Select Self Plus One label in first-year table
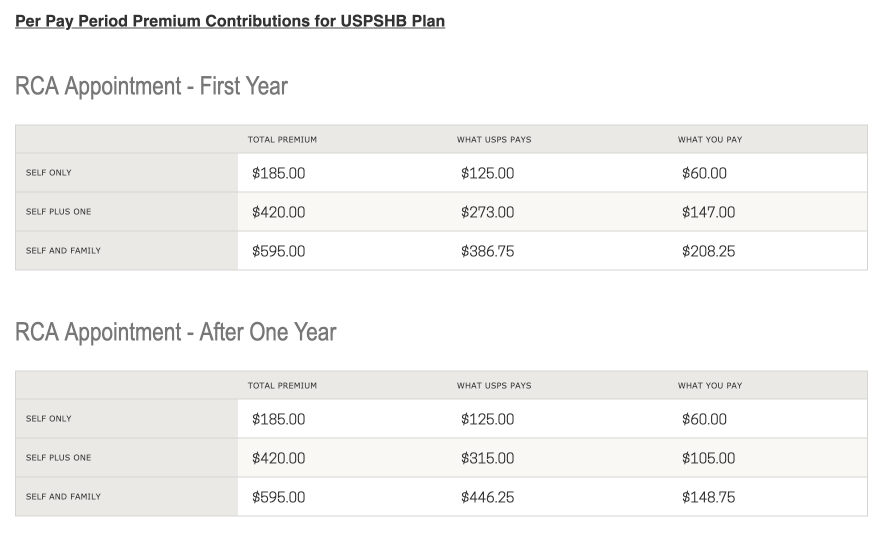Image resolution: width=891 pixels, height=535 pixels. [x=58, y=212]
